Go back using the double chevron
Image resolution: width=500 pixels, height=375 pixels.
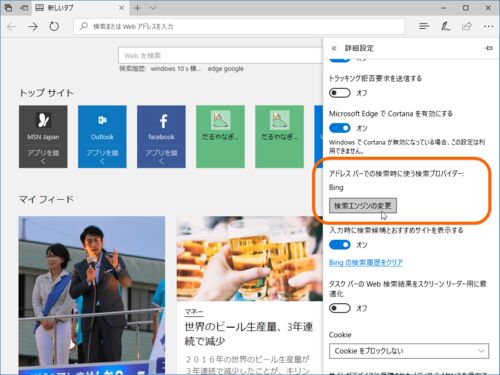[x=334, y=48]
